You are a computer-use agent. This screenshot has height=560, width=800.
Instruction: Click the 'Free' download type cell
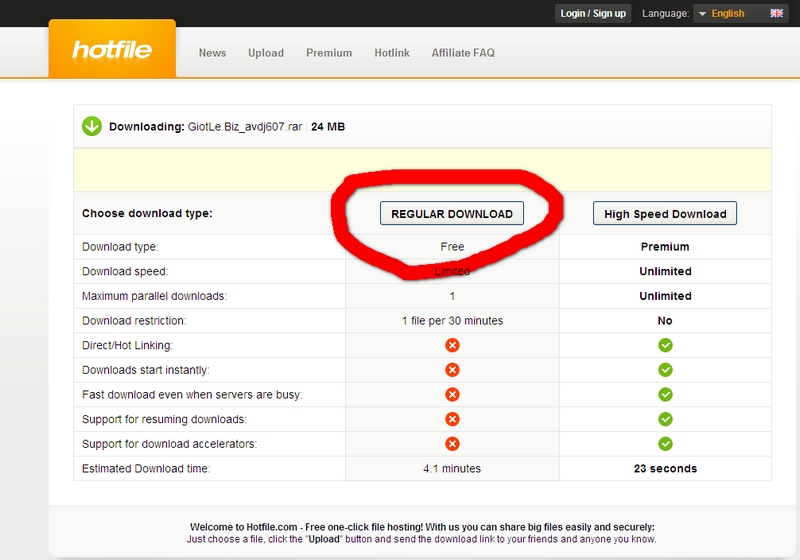(452, 247)
